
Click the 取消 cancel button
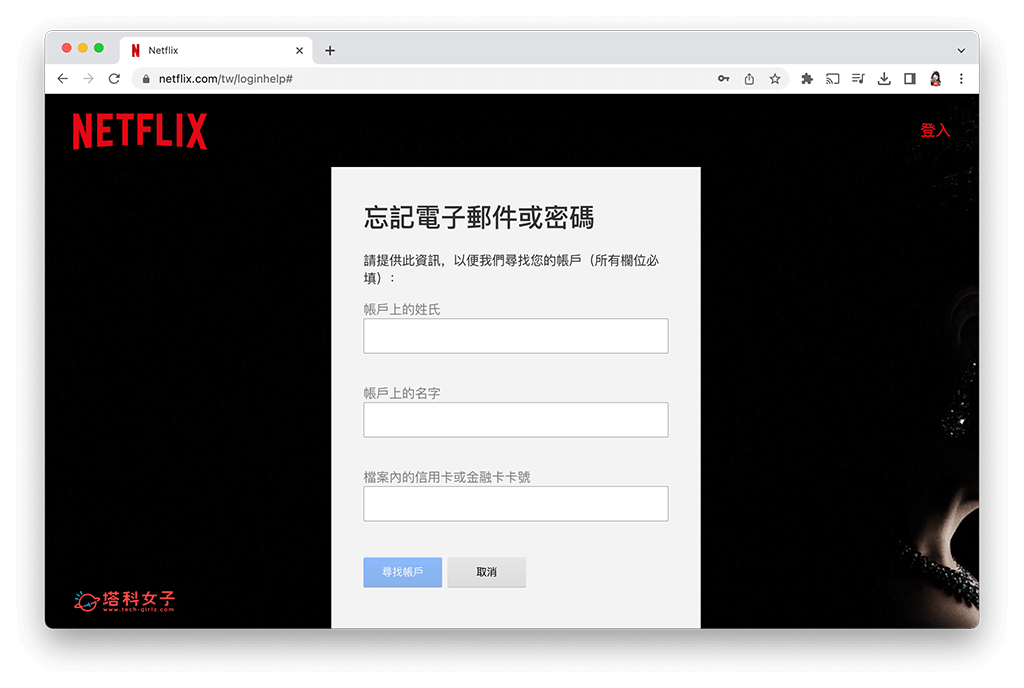click(x=487, y=572)
